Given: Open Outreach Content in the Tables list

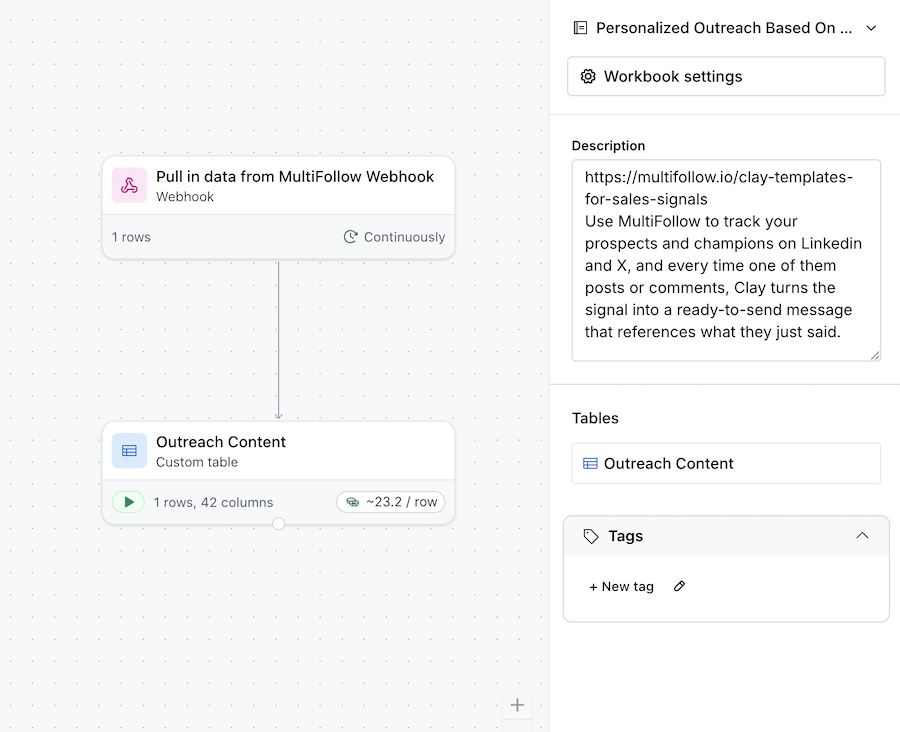Looking at the screenshot, I should pos(726,463).
